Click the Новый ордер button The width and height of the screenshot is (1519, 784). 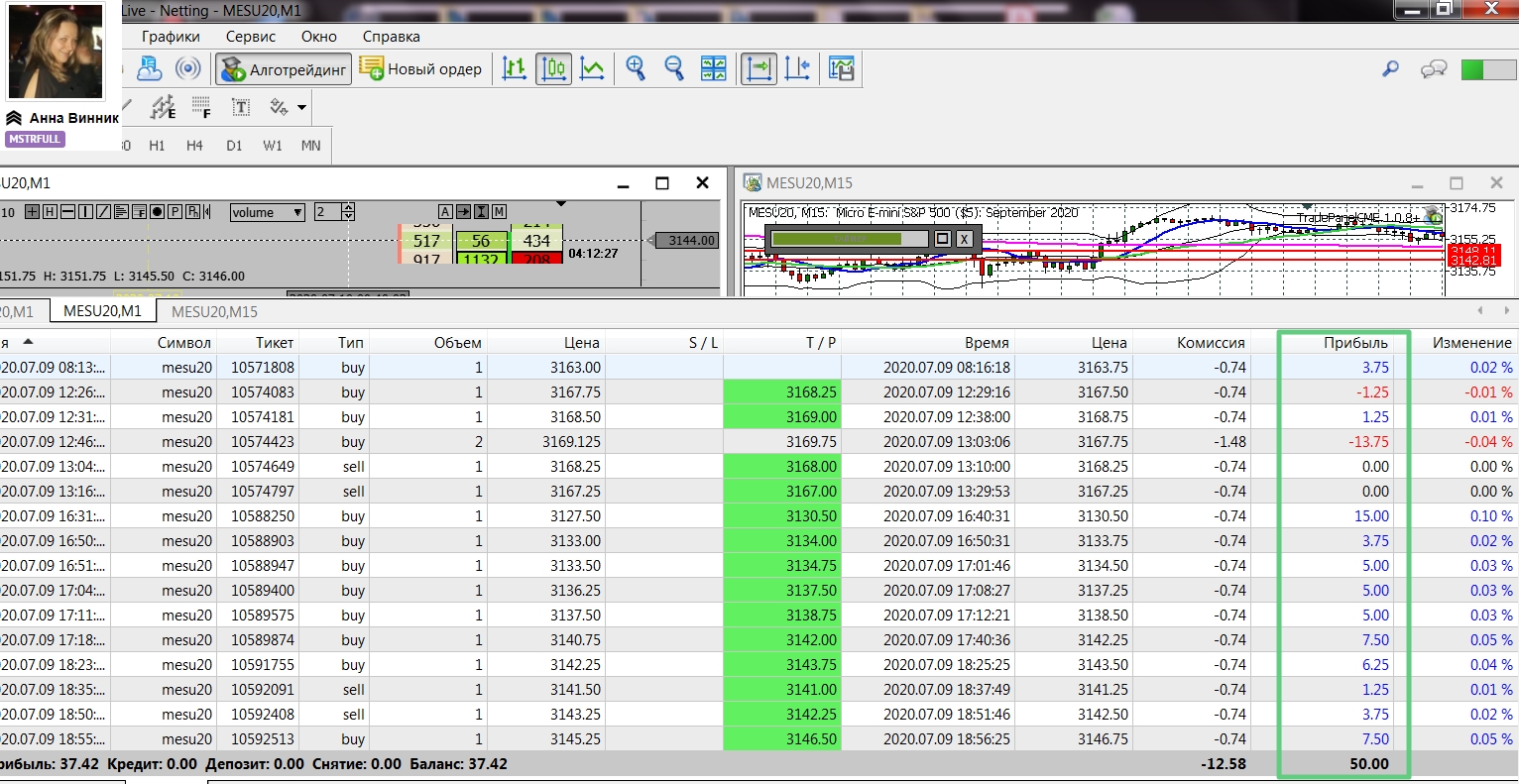421,69
